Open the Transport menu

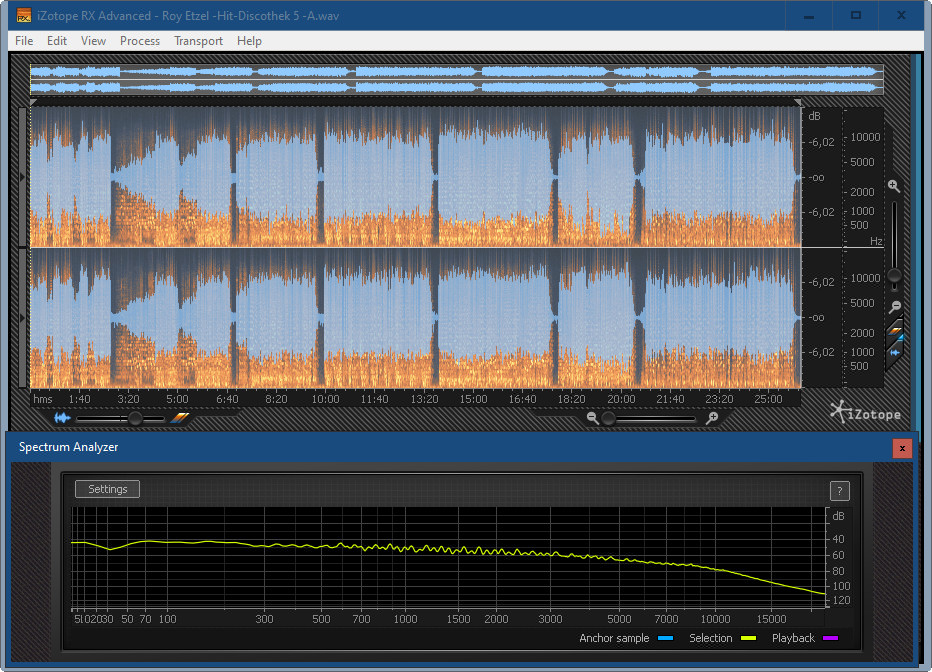pos(198,41)
